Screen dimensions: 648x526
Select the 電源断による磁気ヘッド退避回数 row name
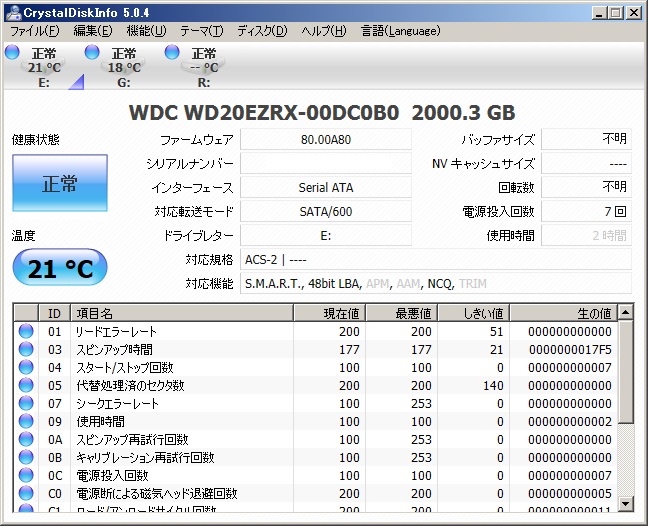157,493
